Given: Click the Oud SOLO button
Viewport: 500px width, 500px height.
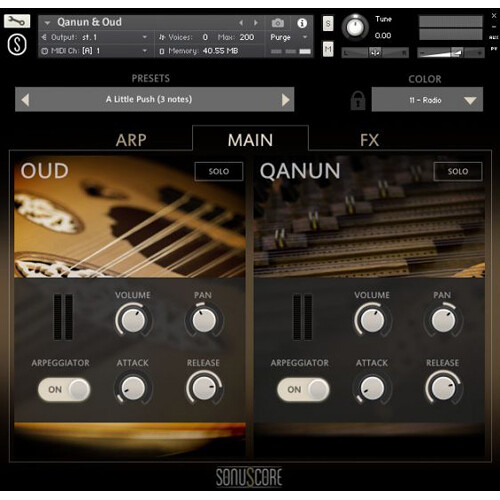Looking at the screenshot, I should pyautogui.click(x=219, y=171).
